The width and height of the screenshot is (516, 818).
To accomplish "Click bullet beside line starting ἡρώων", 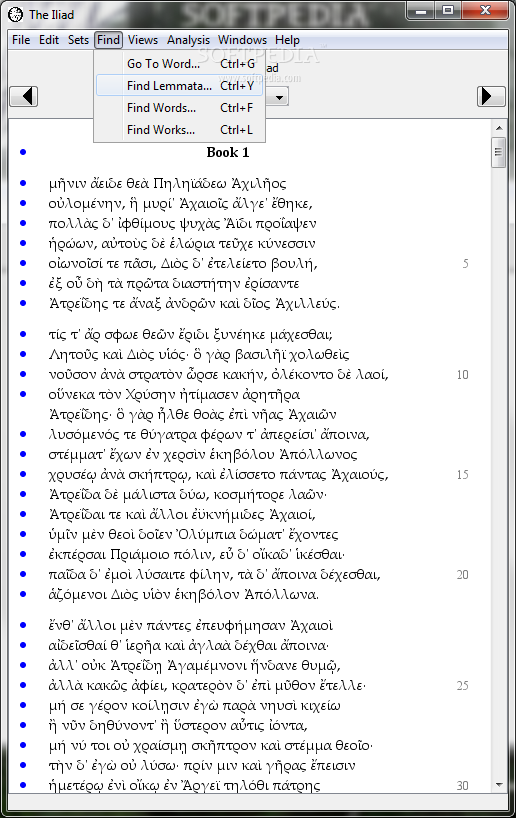I will pos(23,243).
